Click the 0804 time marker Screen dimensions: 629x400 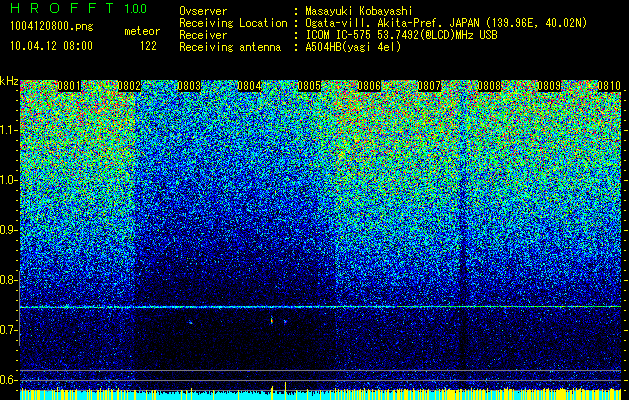[249, 86]
